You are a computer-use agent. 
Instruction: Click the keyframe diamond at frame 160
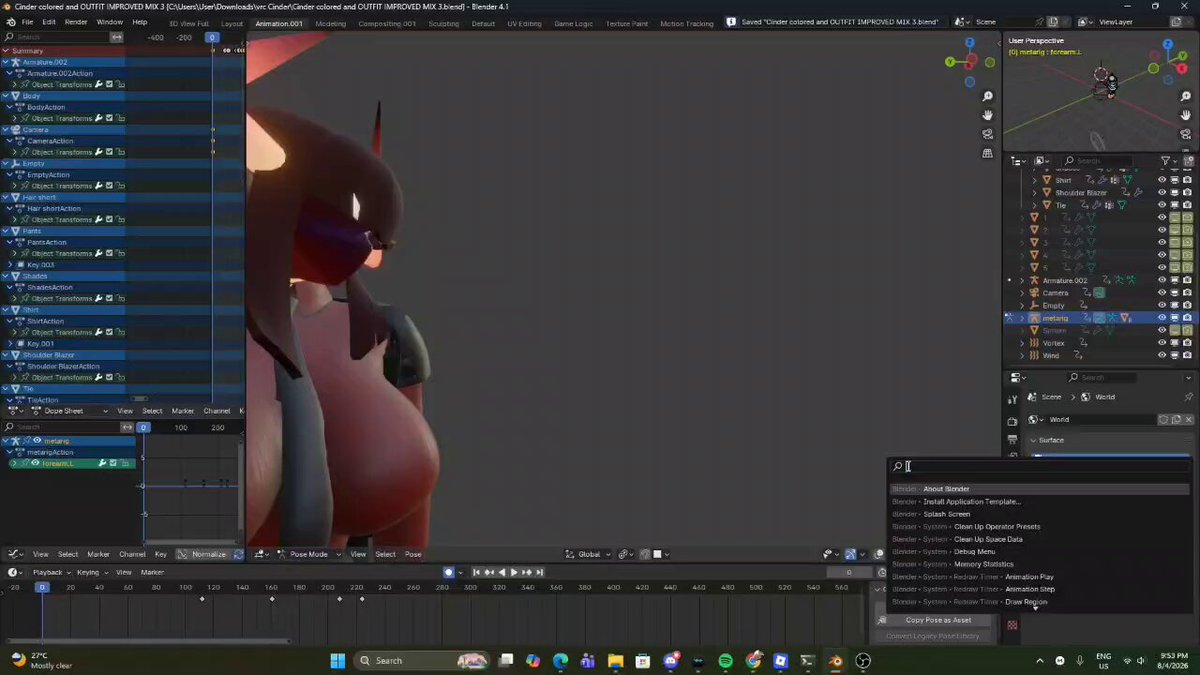point(272,599)
